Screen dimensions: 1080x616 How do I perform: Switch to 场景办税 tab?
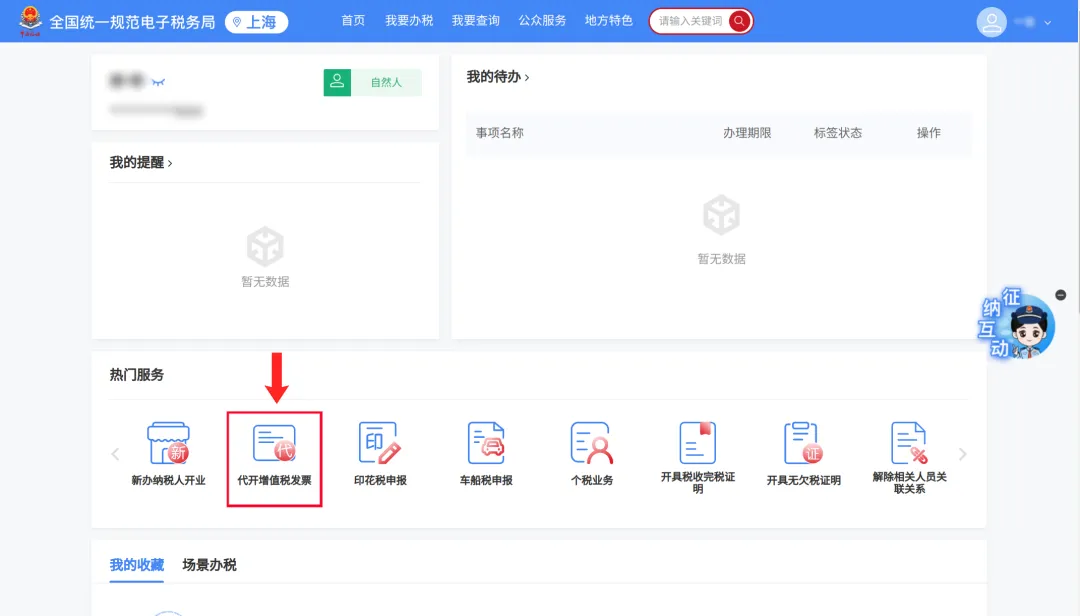(209, 565)
